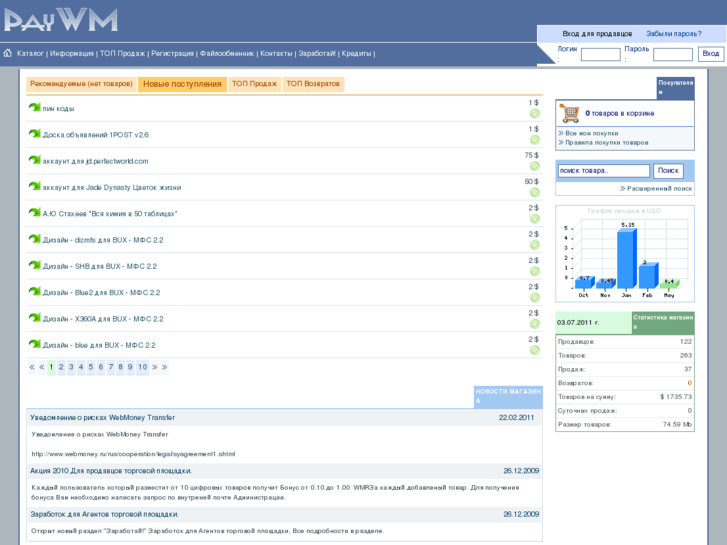Switch to Рекомендуемые (нет товаров) tab
This screenshot has height=545, width=727.
point(81,84)
